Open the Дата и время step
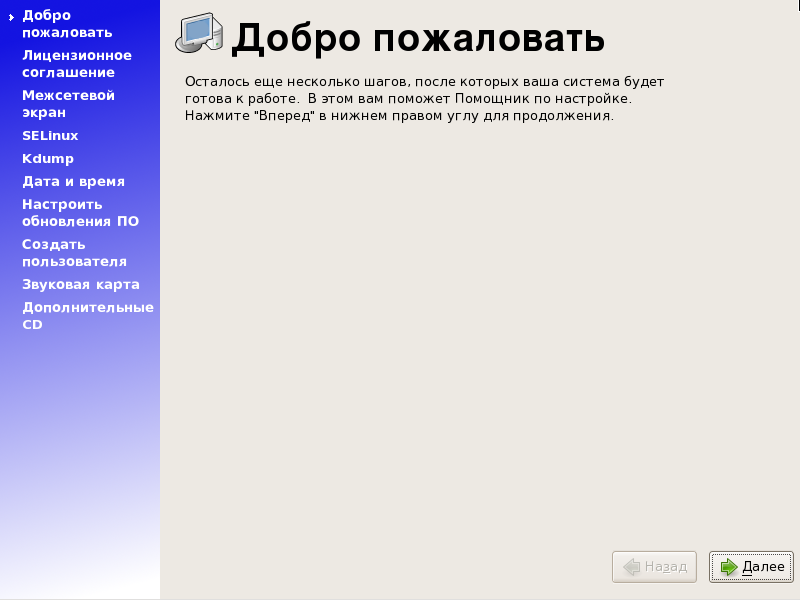The height and width of the screenshot is (600, 800). click(x=73, y=181)
